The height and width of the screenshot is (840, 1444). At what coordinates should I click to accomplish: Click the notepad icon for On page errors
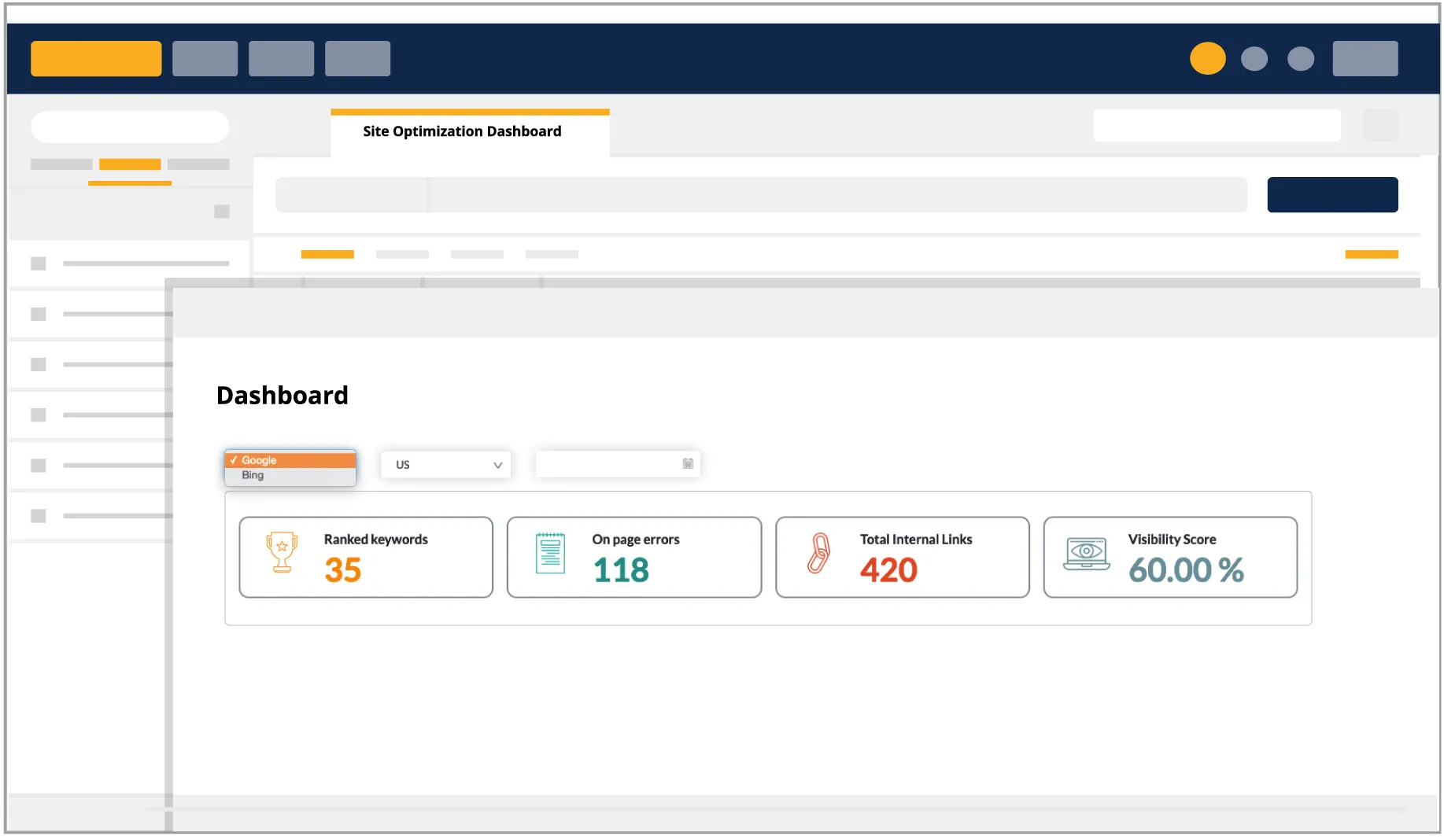tap(550, 553)
